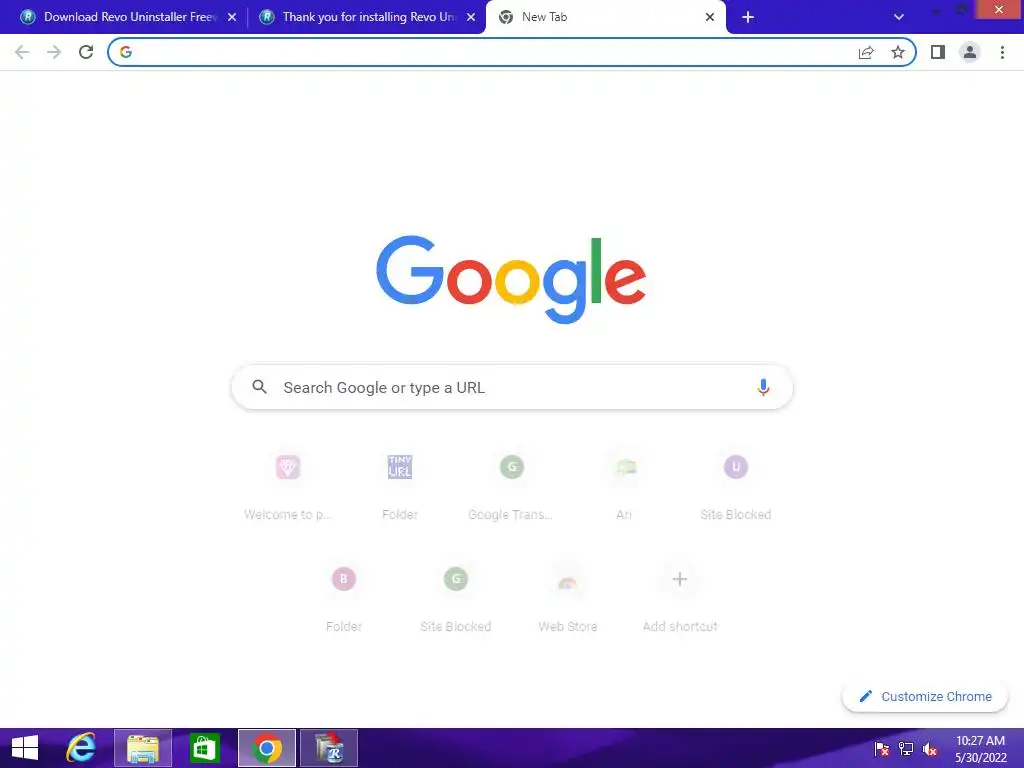This screenshot has height=768, width=1024.
Task: Click the Add shortcut button
Action: point(680,598)
